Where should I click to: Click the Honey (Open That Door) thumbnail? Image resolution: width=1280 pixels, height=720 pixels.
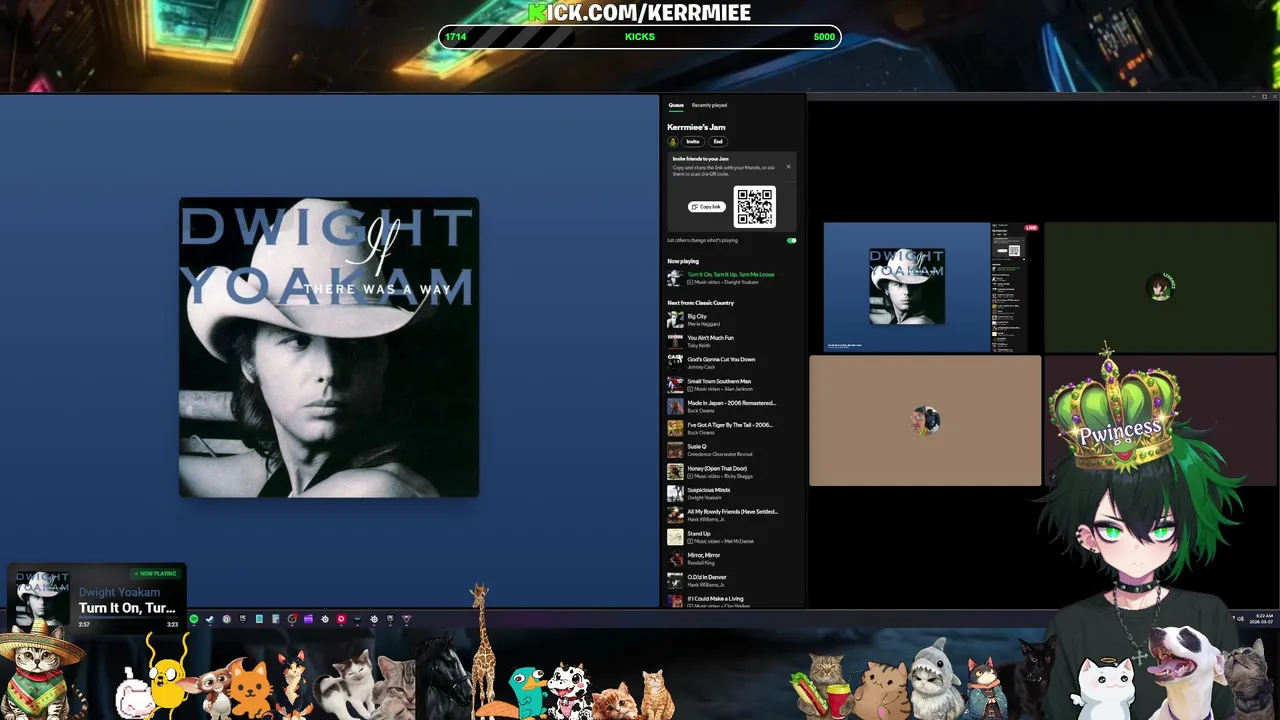pyautogui.click(x=675, y=472)
